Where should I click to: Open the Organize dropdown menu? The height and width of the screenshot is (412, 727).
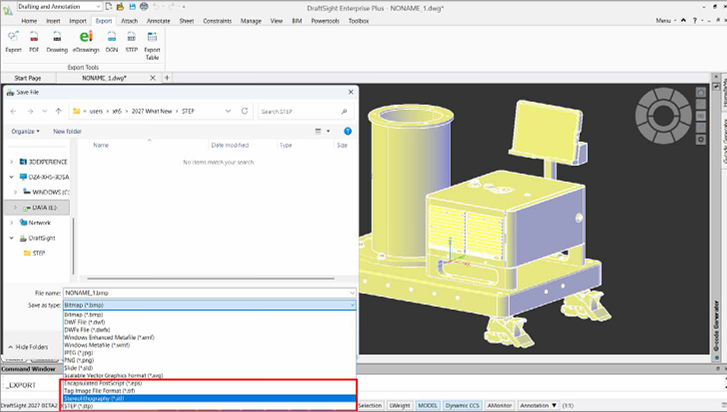pyautogui.click(x=26, y=131)
